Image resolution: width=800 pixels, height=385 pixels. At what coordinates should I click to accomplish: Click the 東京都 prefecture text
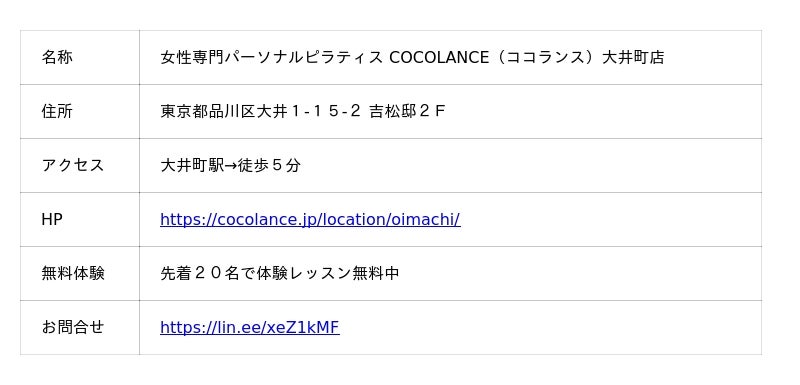184,111
